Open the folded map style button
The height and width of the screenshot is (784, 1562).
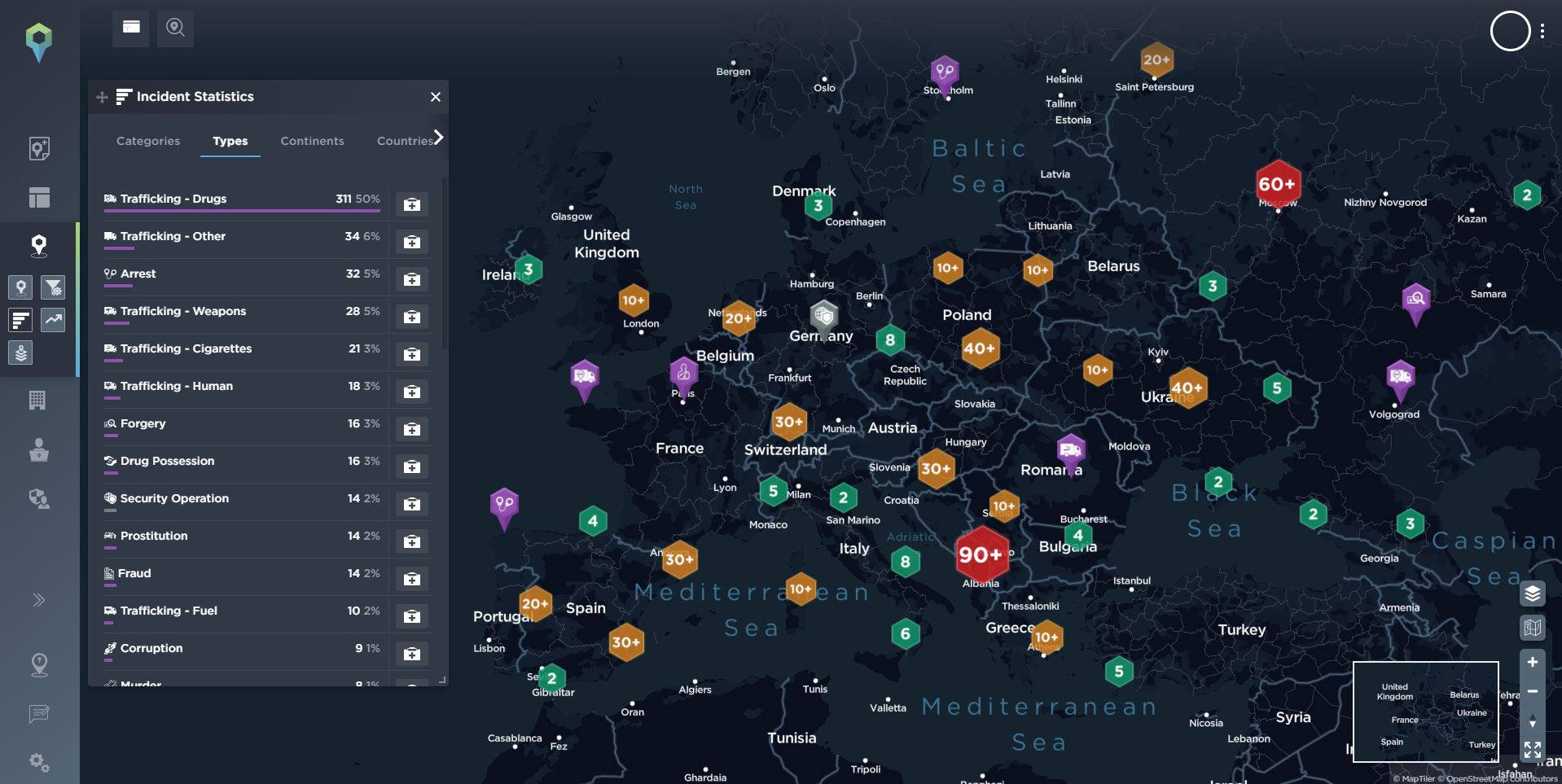click(1532, 628)
